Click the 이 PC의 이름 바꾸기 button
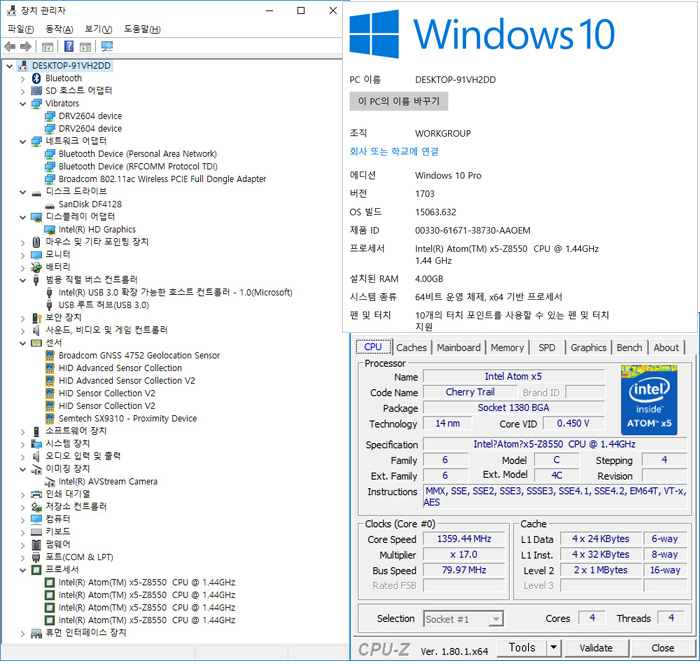 (x=399, y=101)
